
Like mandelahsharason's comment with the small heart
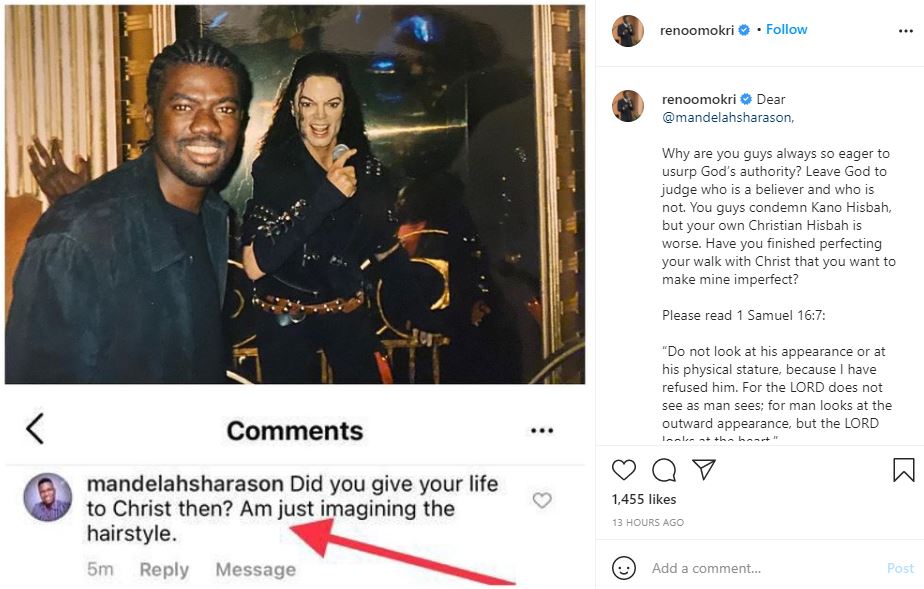pos(542,500)
